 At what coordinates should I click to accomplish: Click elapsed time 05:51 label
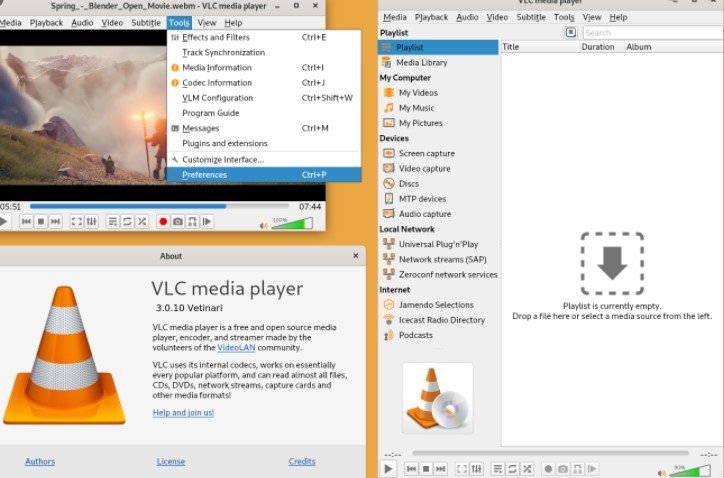coord(10,206)
